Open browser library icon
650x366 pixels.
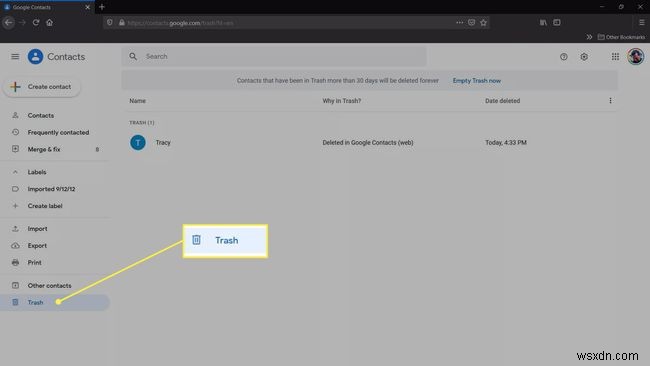(x=543, y=22)
